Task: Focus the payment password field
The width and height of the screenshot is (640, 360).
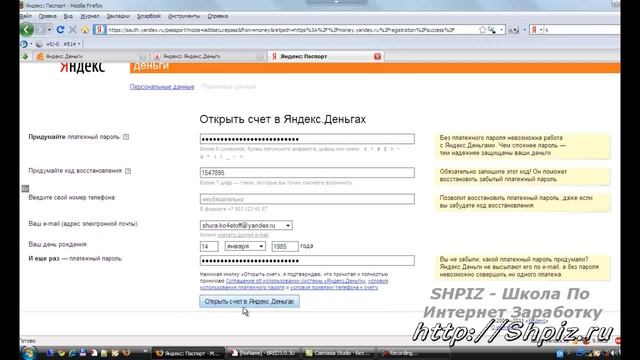Action: pos(307,139)
